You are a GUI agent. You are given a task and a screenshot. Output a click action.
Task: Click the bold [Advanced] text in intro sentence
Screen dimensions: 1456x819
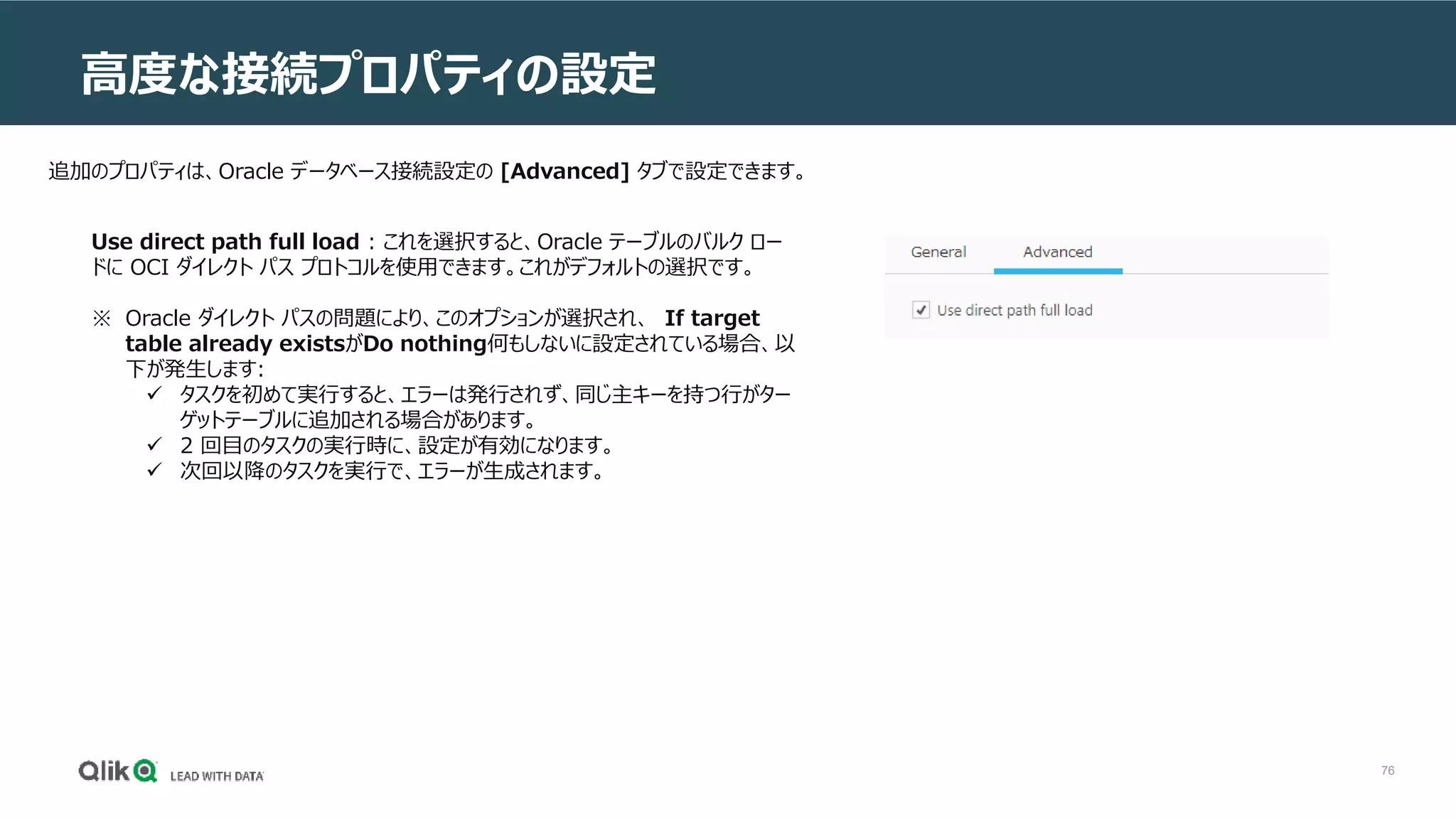(x=565, y=171)
